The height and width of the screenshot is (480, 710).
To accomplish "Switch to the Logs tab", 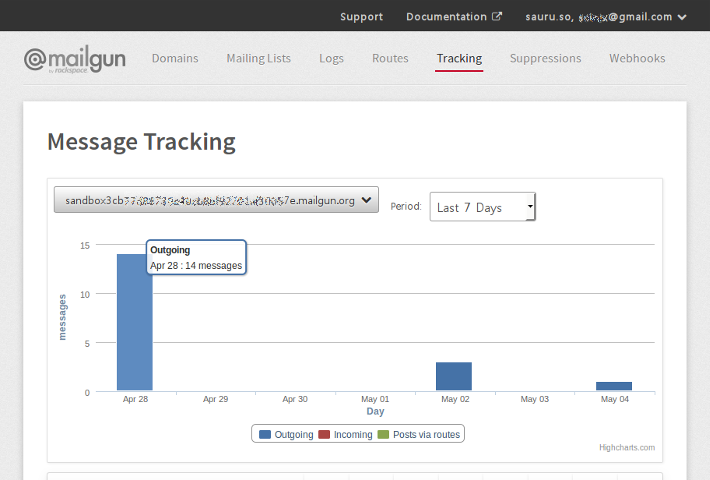I will (331, 58).
